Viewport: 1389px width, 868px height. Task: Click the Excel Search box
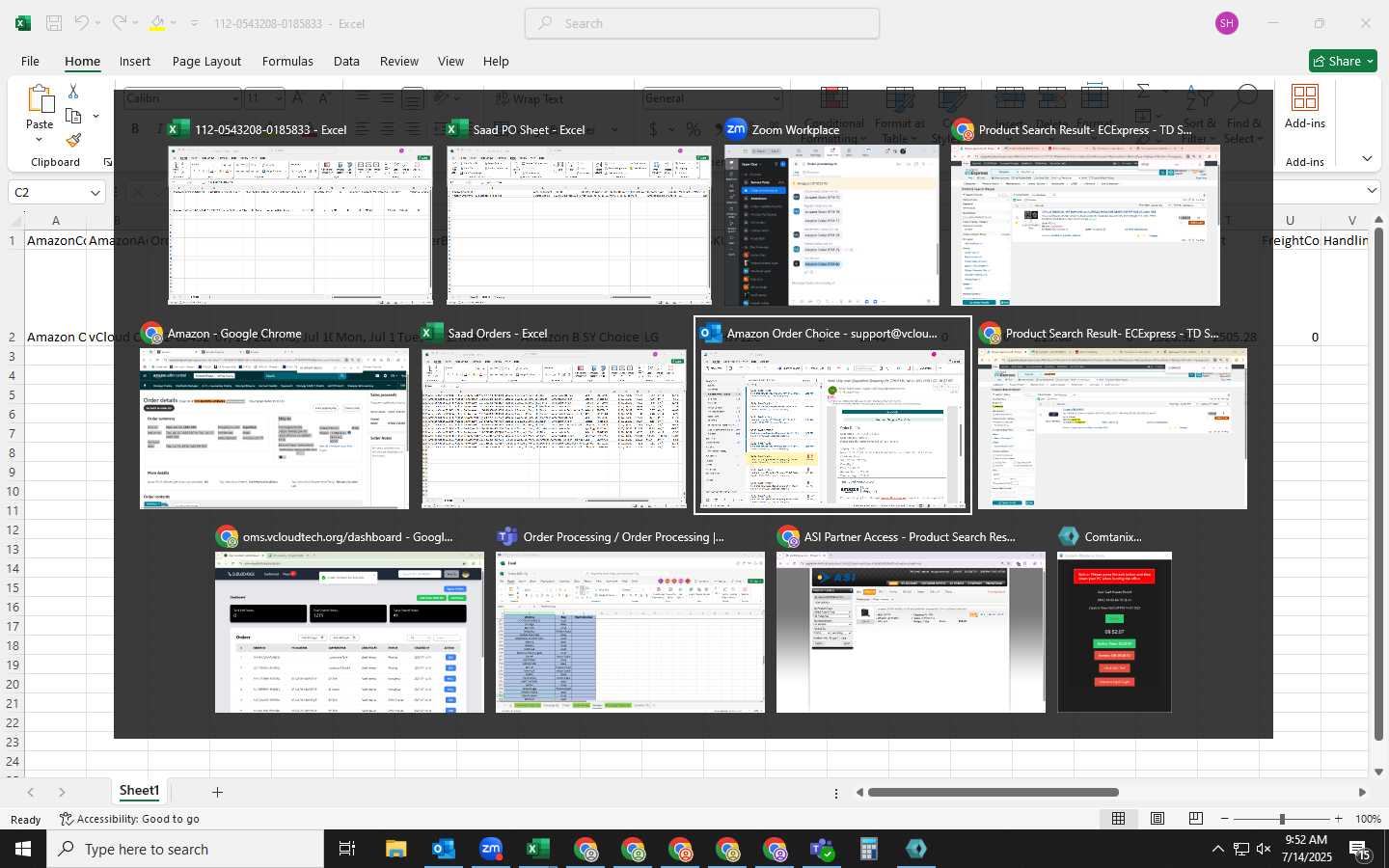click(x=702, y=23)
